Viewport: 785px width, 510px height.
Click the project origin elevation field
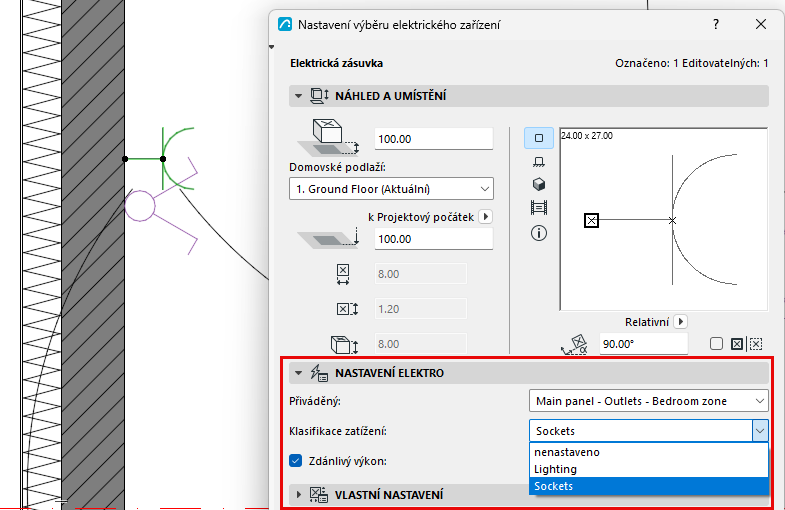tap(434, 239)
